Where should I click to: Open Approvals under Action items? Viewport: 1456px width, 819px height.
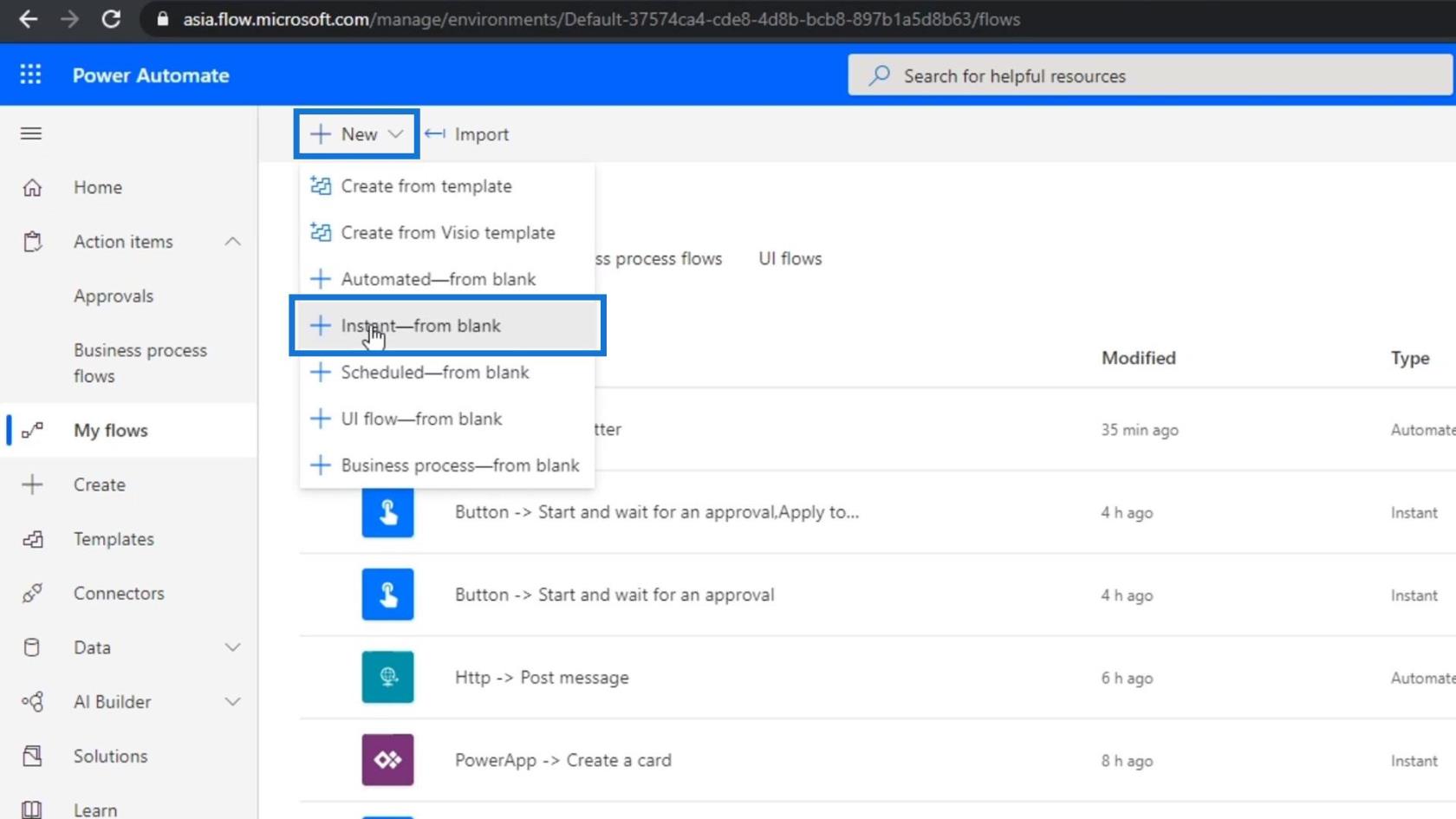(x=114, y=296)
